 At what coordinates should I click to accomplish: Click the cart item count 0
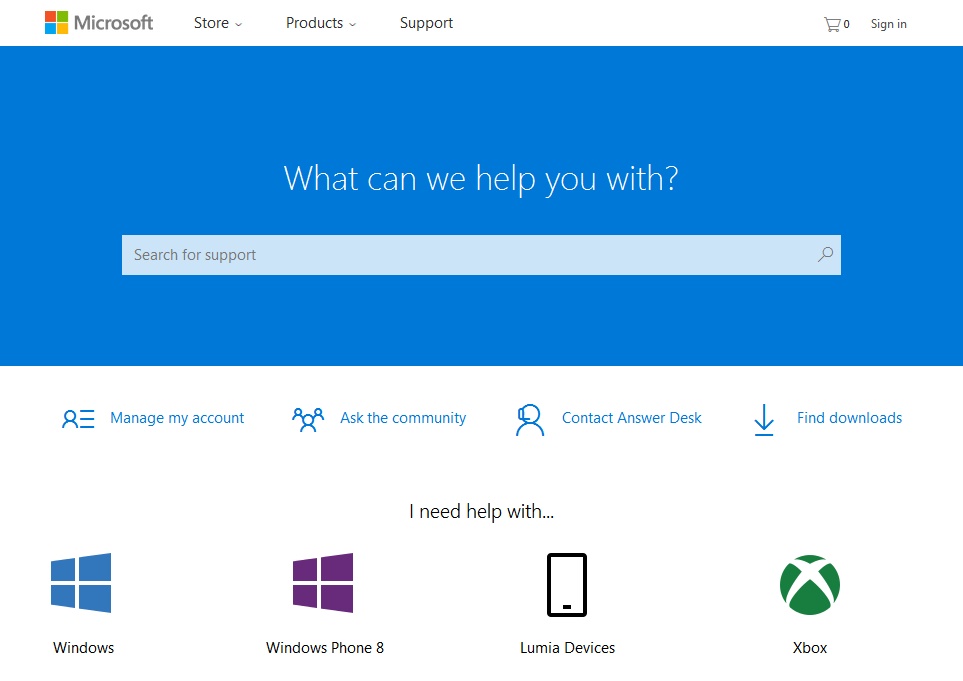(x=846, y=25)
